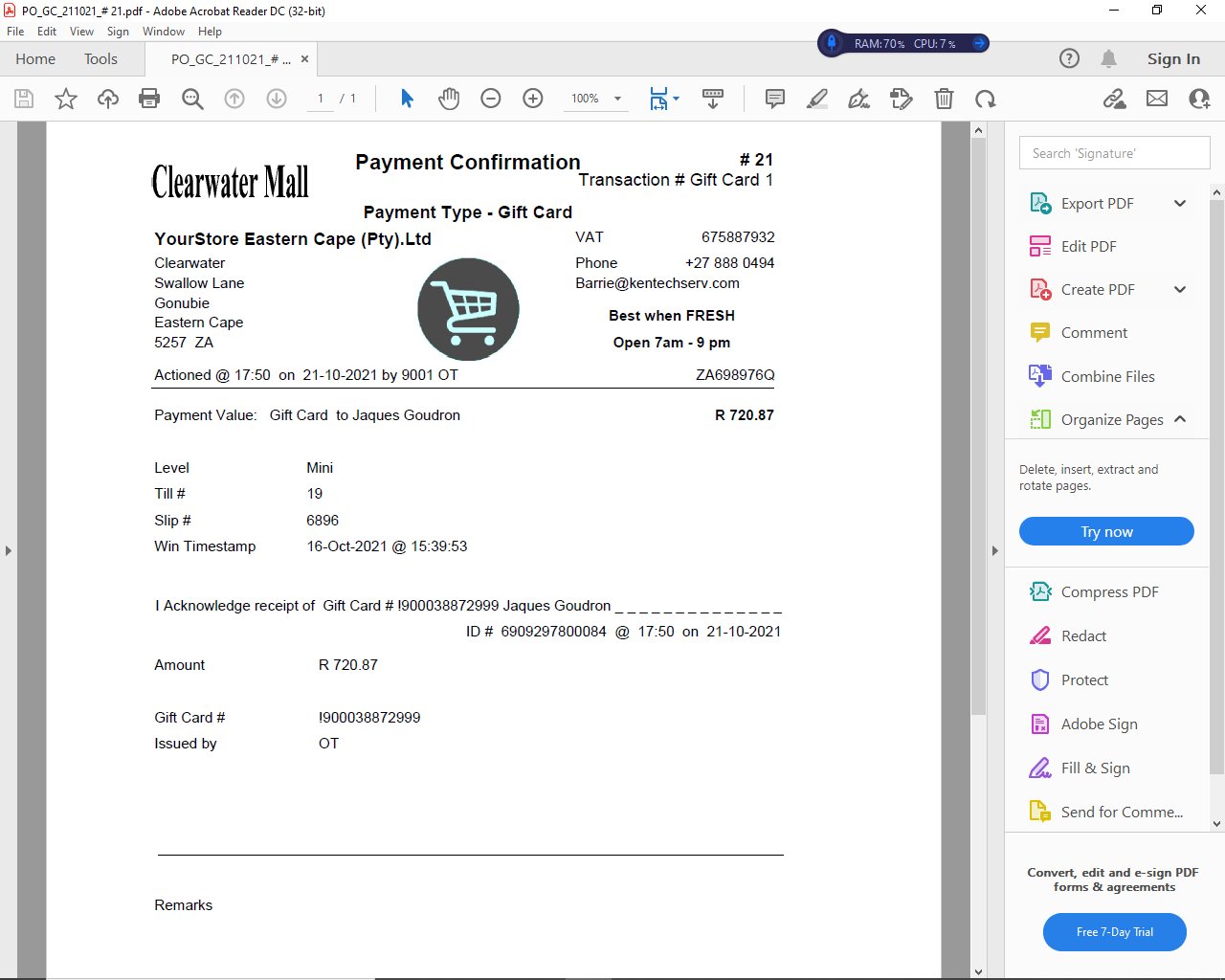
Task: Switch to the Tools tab
Action: [100, 59]
